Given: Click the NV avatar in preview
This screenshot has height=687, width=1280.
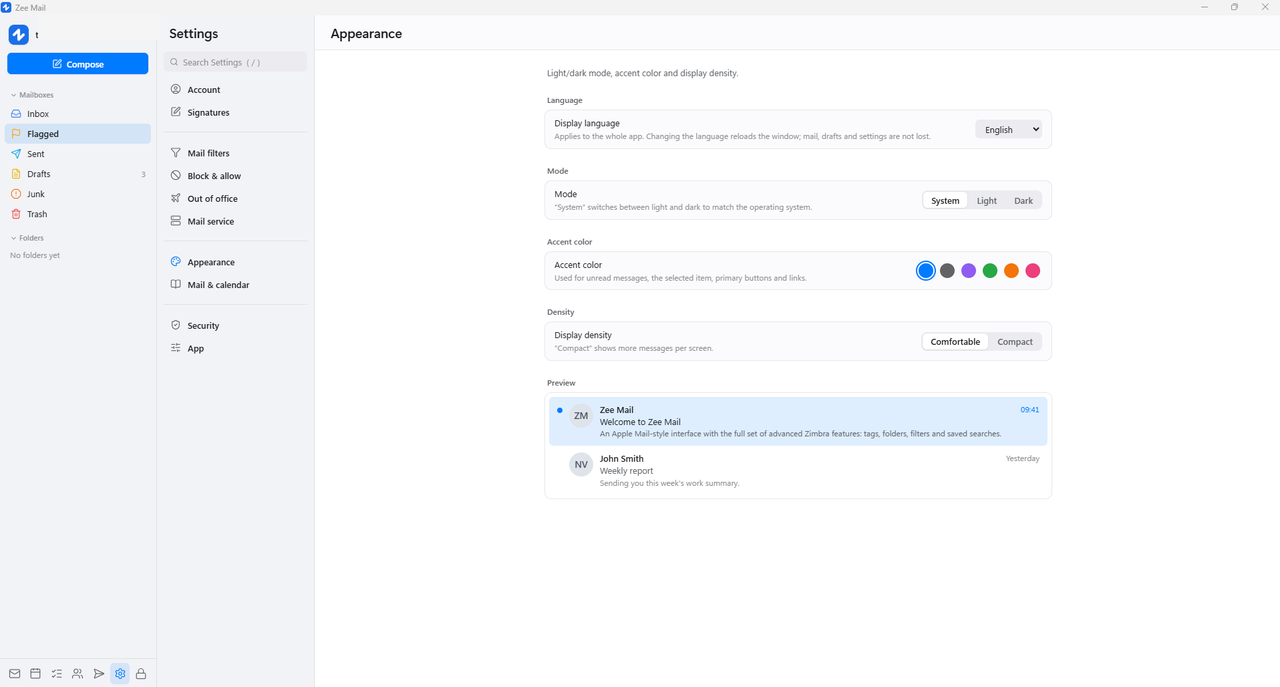Looking at the screenshot, I should point(581,464).
